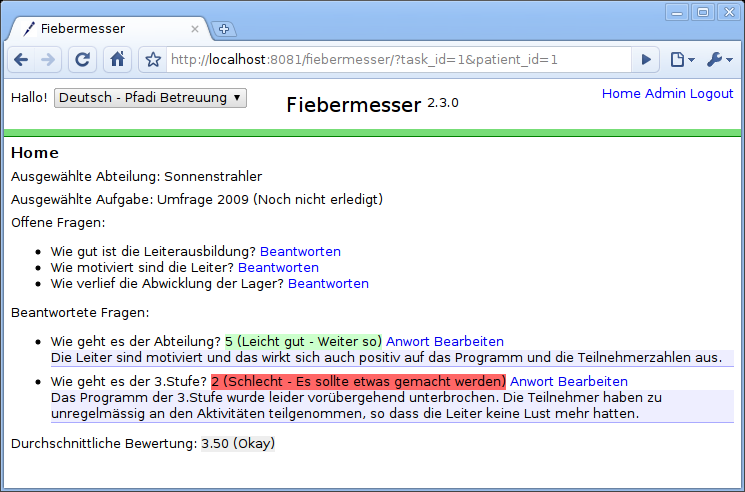Screen dimensions: 745x492
Task: Reload the page with the refresh icon
Action: click(x=82, y=60)
